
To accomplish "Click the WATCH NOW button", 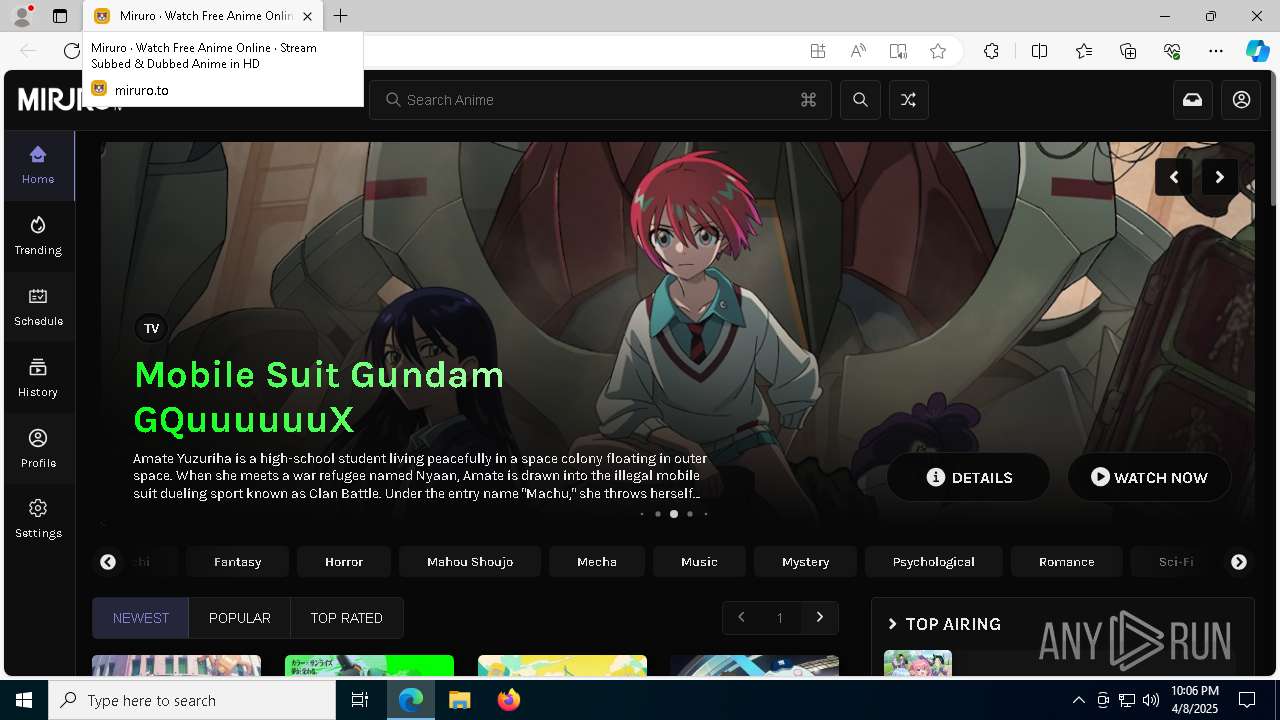I will click(1149, 478).
